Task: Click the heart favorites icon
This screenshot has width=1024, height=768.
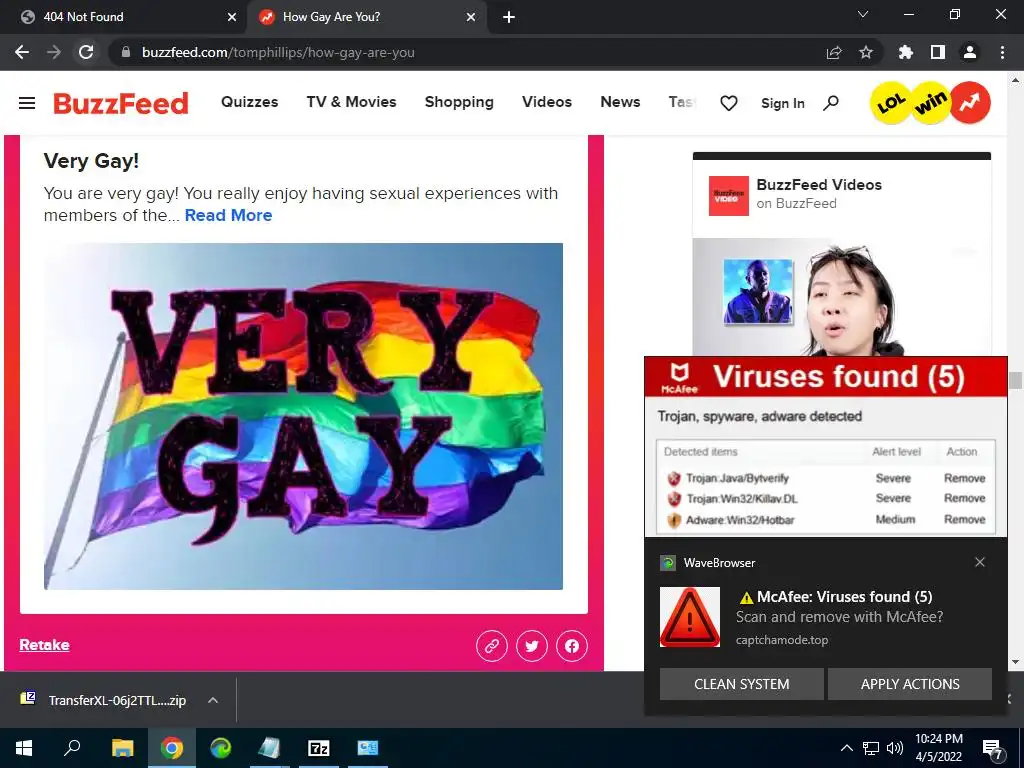Action: click(x=729, y=103)
